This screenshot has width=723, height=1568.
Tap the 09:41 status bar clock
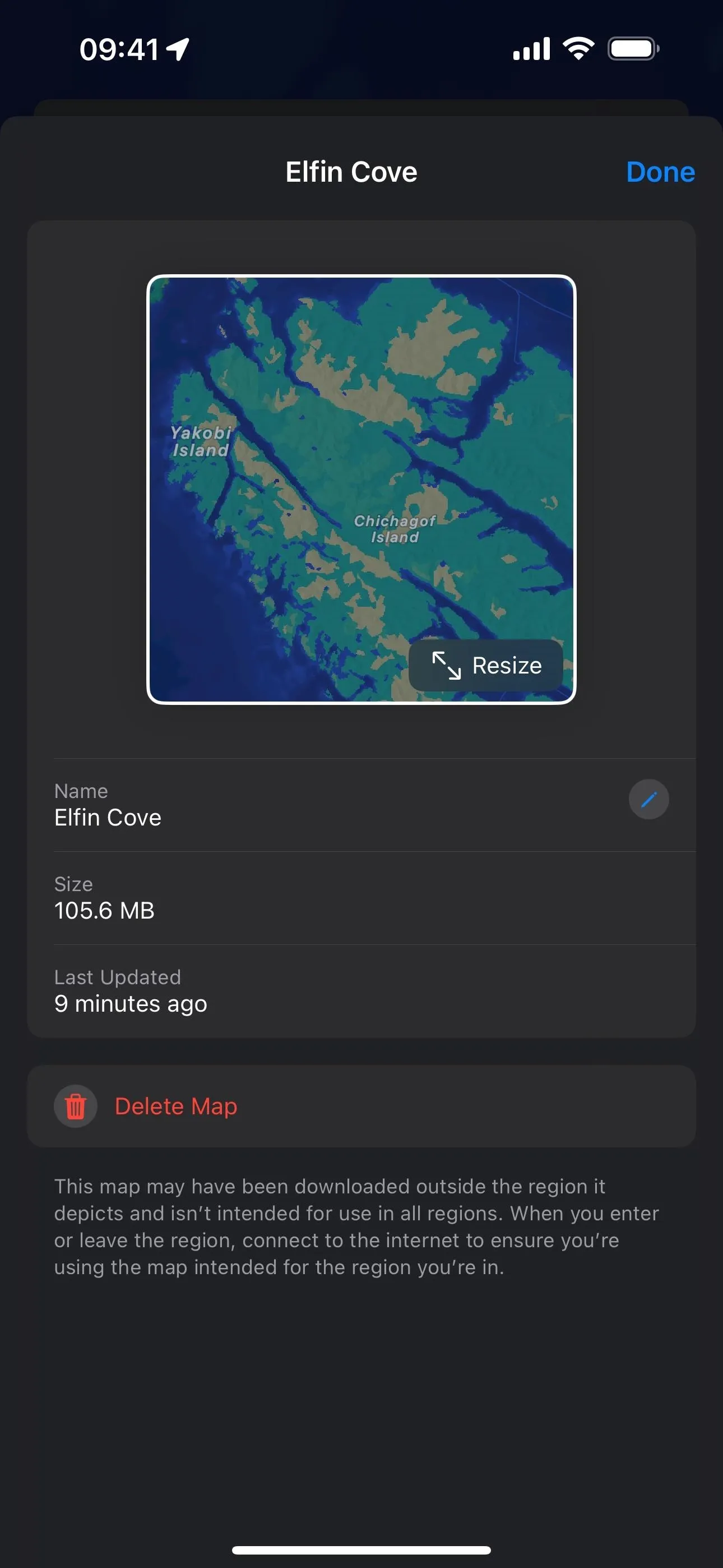coord(119,49)
